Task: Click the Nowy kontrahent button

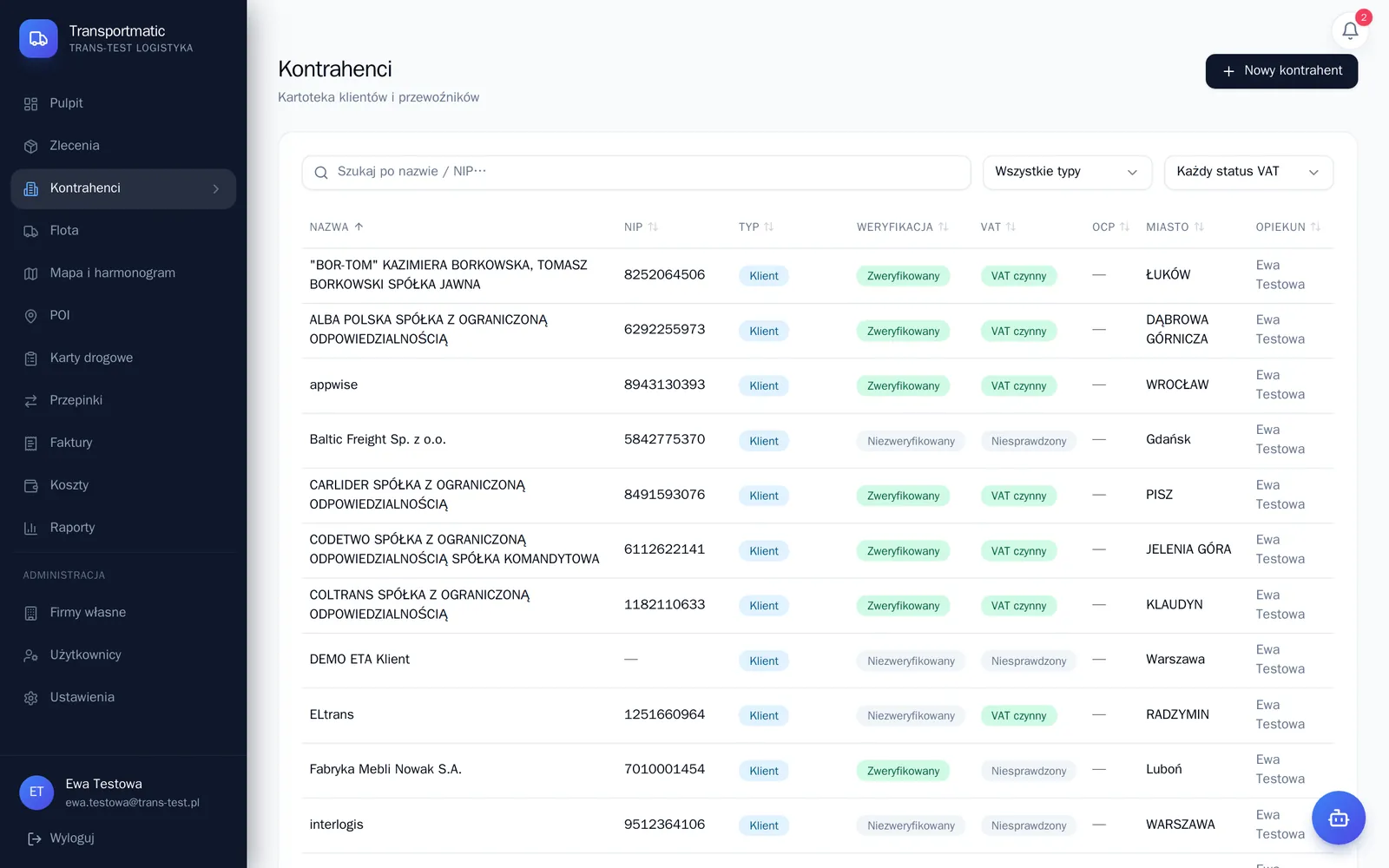Action: tap(1281, 71)
